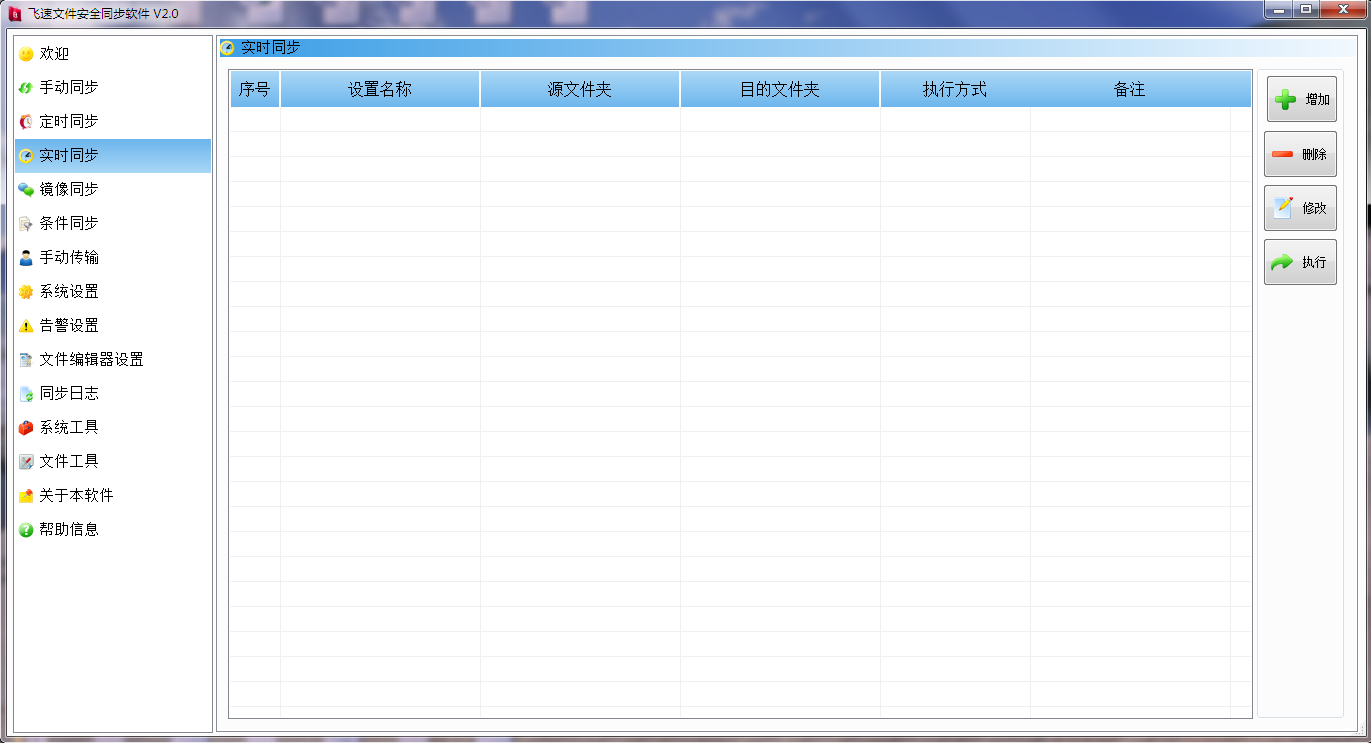Click the 备注 column header
Viewport: 1371px width, 743px height.
[x=1130, y=89]
